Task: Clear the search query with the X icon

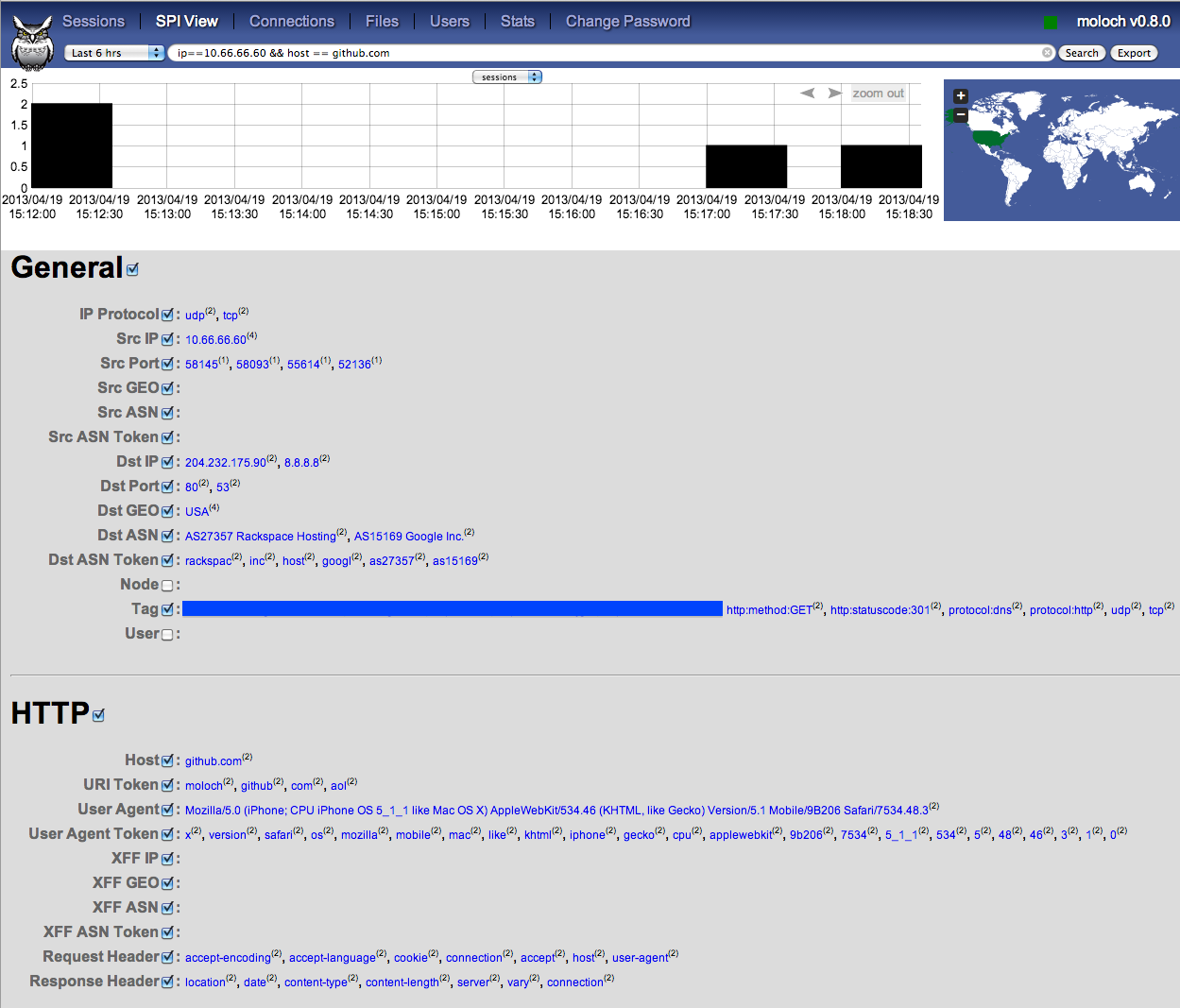Action: pyautogui.click(x=1047, y=53)
